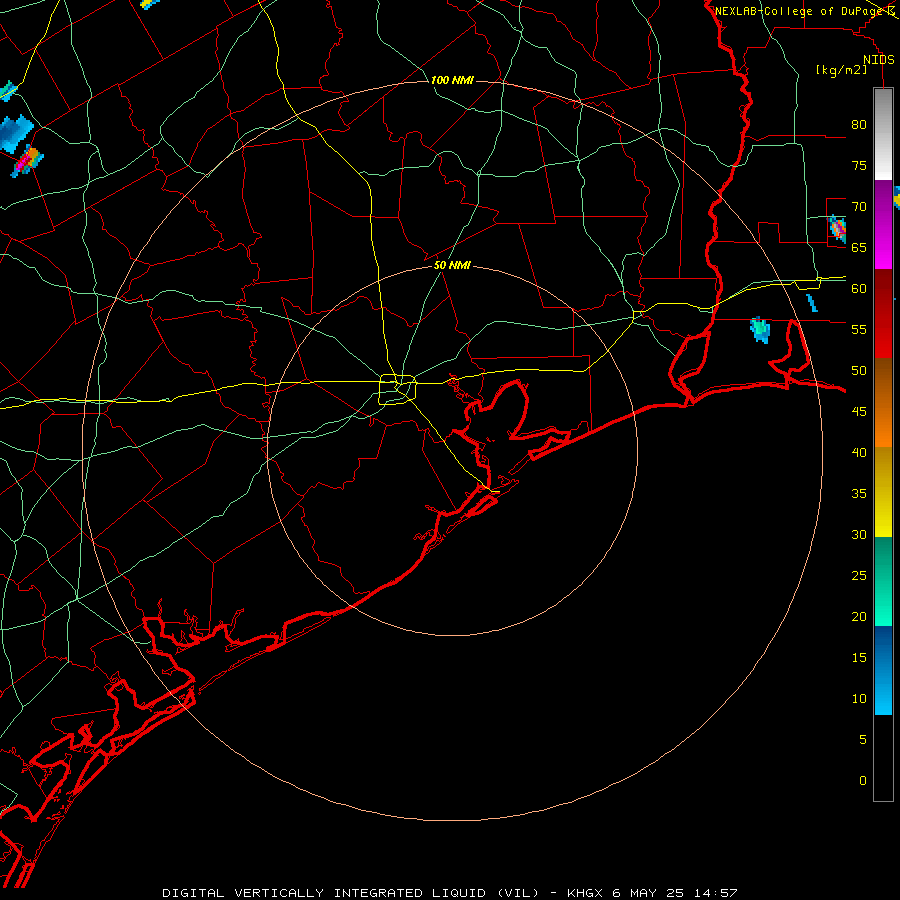Click the 50 value on the color scale
The height and width of the screenshot is (900, 900).
[x=859, y=371]
